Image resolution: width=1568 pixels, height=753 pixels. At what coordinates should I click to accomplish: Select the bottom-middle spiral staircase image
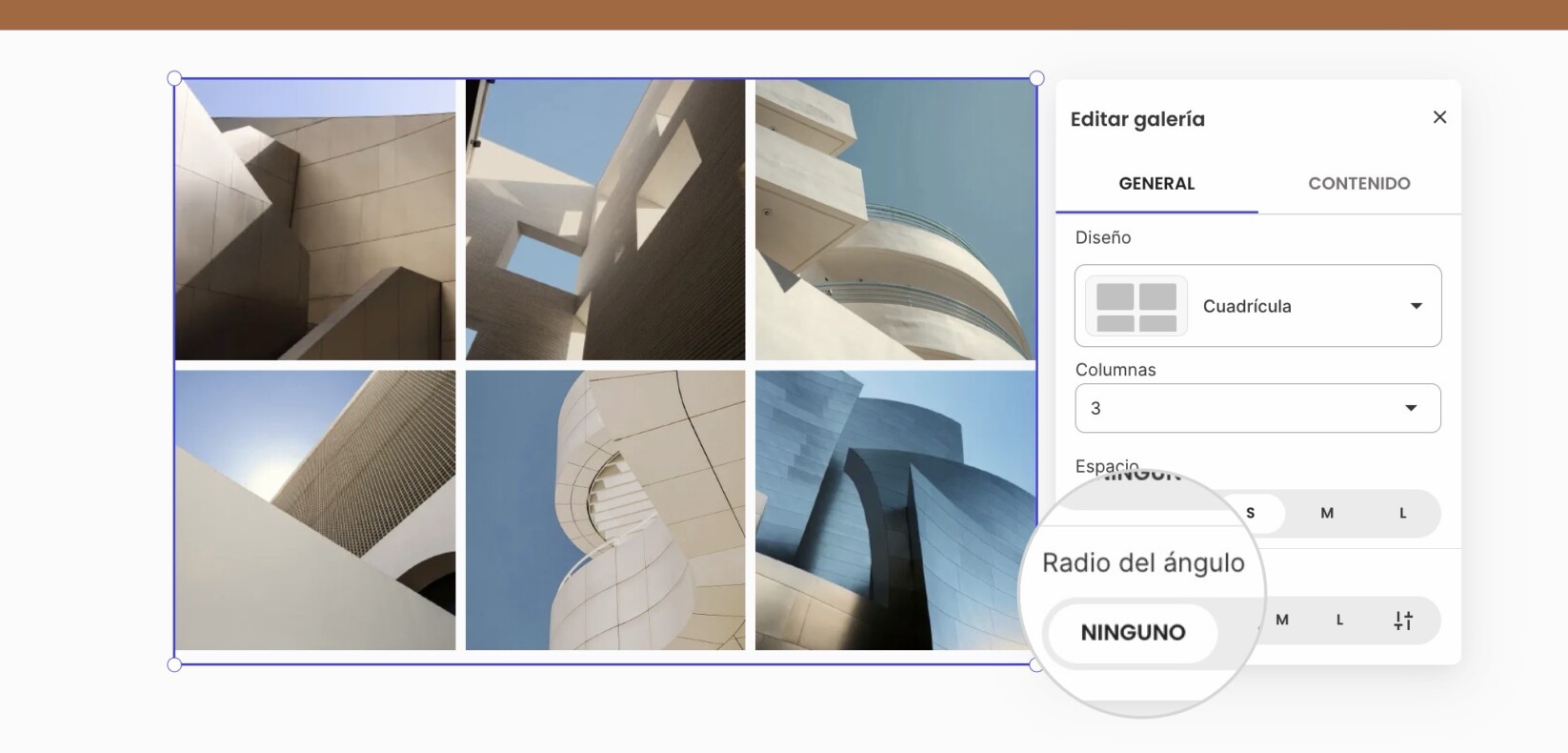click(x=605, y=510)
